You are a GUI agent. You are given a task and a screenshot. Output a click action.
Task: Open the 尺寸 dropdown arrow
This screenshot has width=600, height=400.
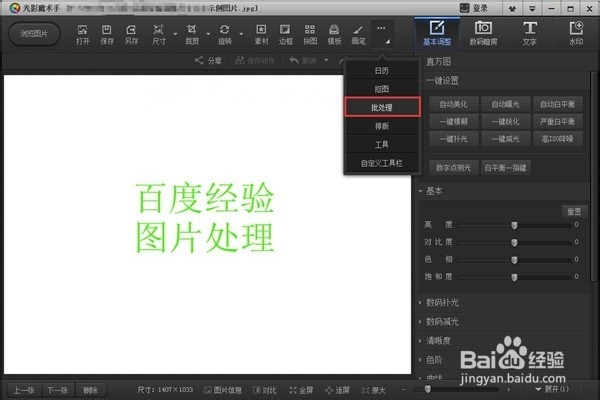click(175, 34)
